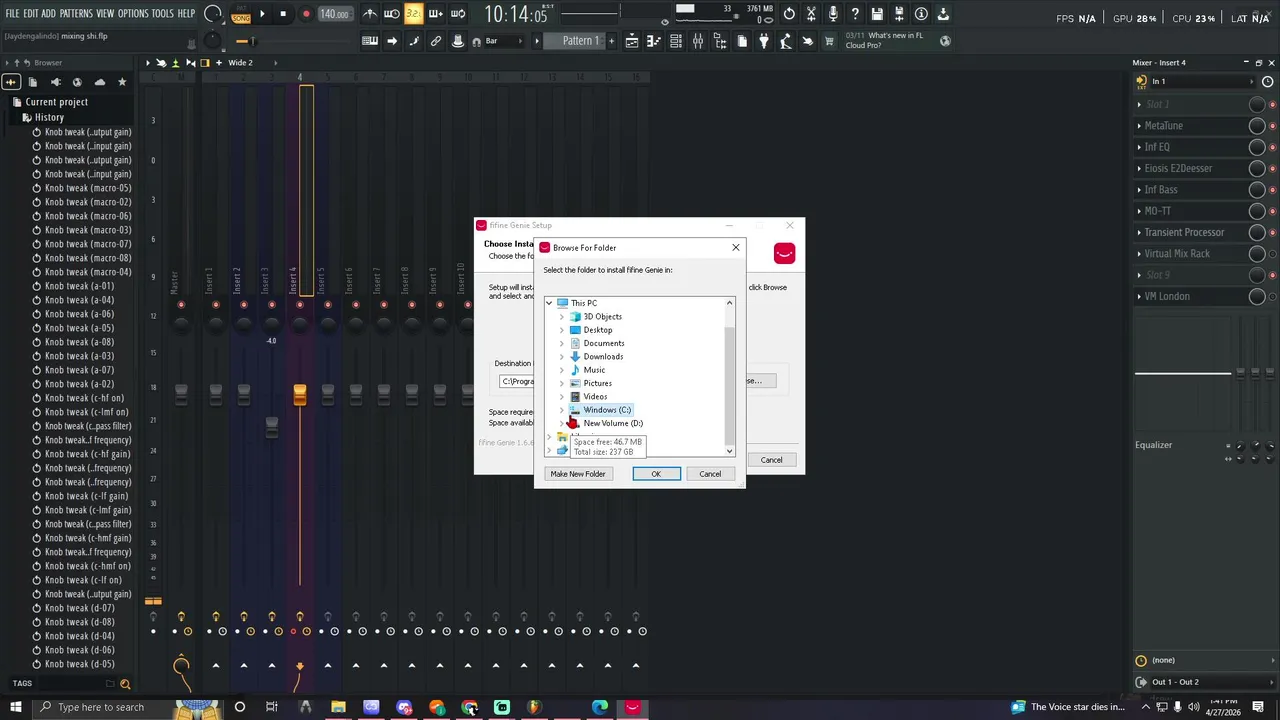This screenshot has width=1280, height=720.
Task: Click Cancel in the fifine Genie Setup window
Action: point(771,460)
